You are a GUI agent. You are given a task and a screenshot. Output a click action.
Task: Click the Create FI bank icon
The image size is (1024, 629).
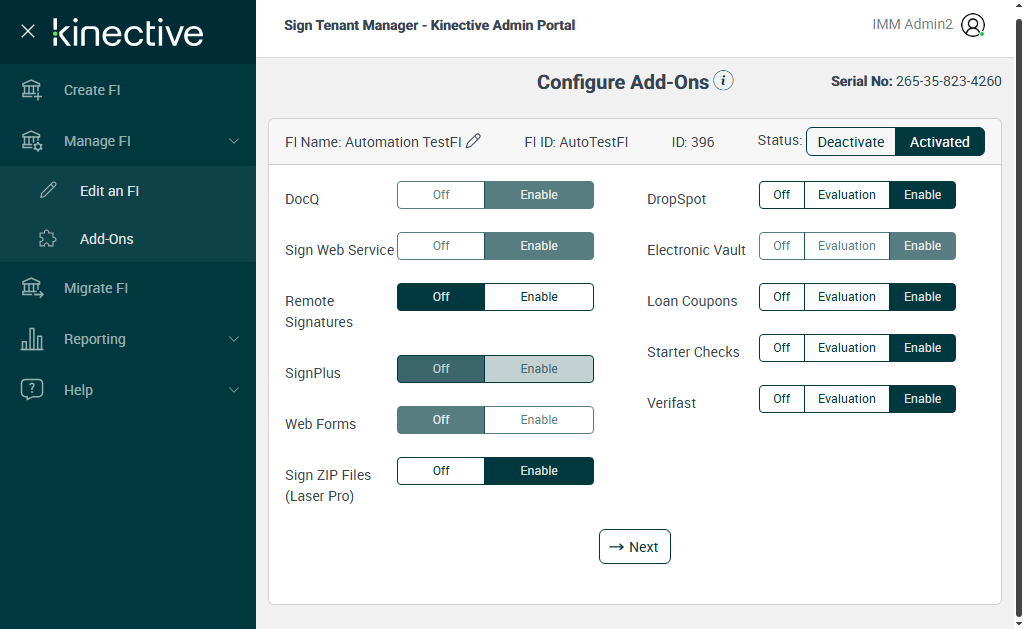tap(31, 90)
